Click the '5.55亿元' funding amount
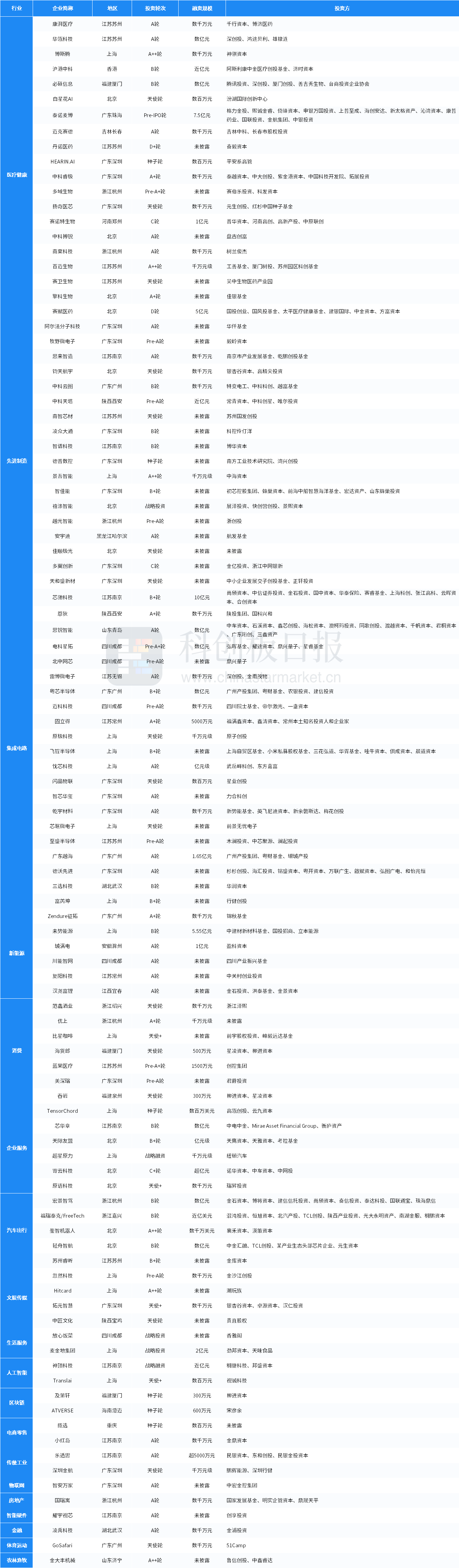 click(x=202, y=931)
